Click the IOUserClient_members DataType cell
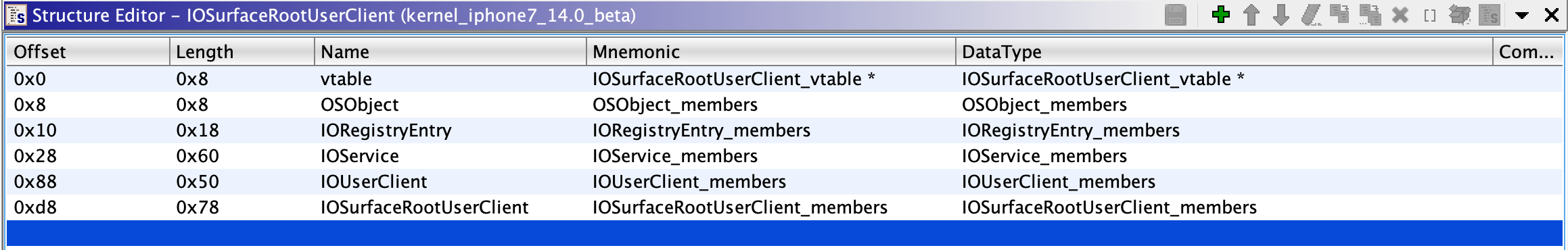1568x250 pixels. (x=1224, y=182)
